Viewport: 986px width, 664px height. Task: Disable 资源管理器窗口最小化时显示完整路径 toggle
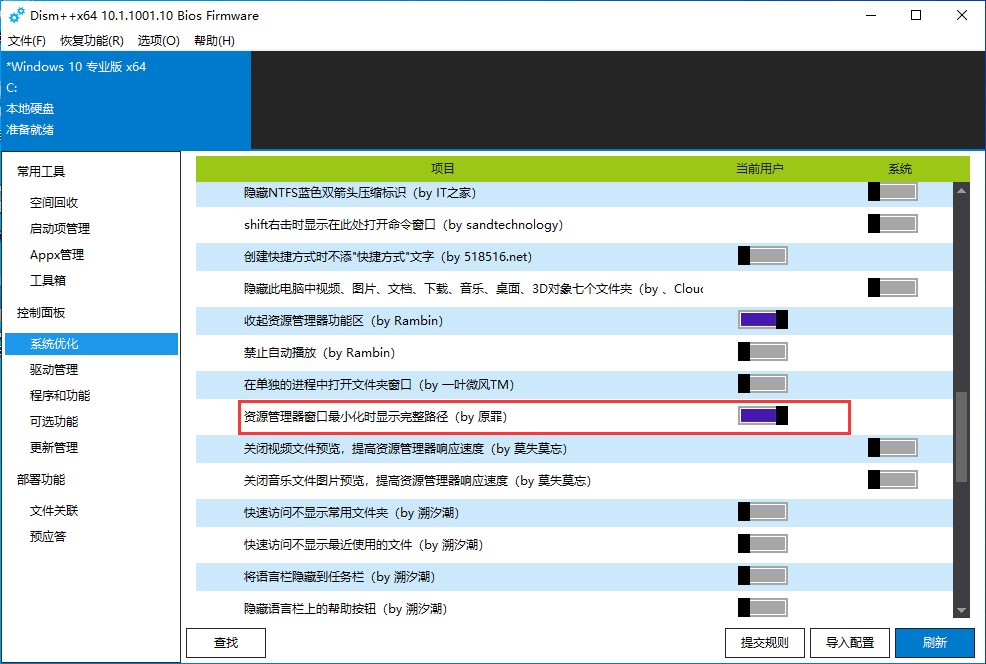[763, 416]
